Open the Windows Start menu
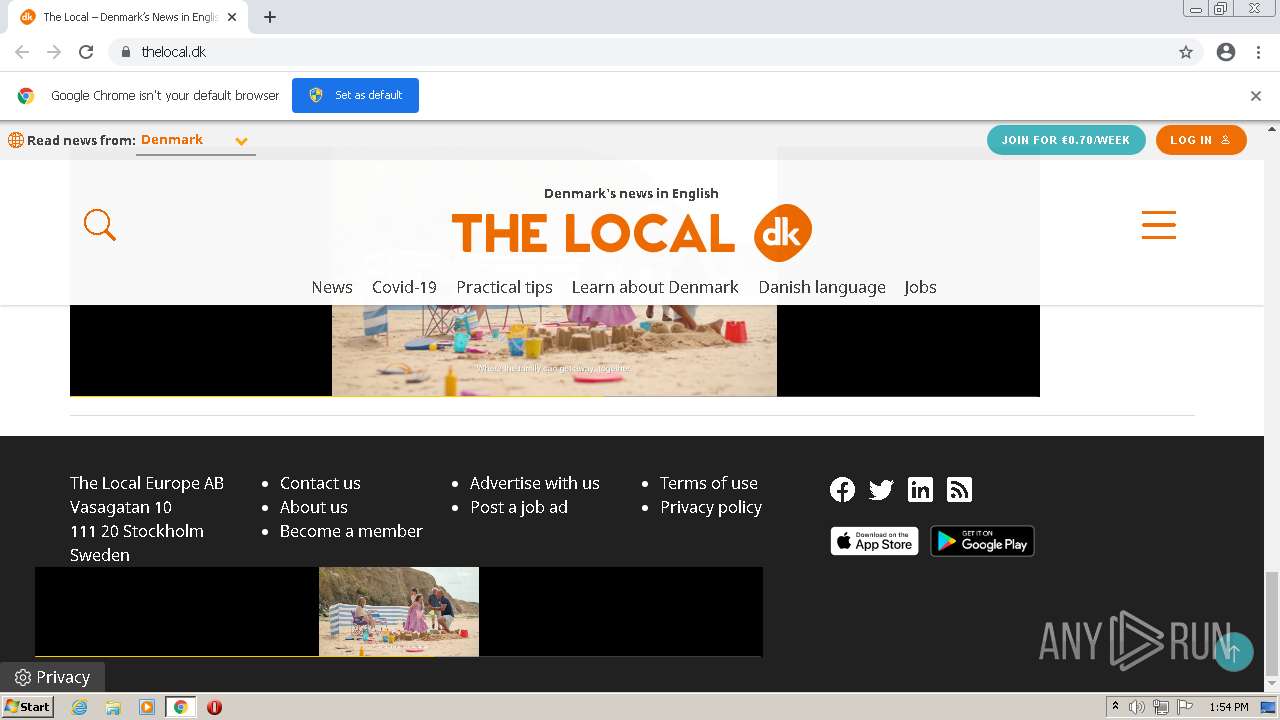 pyautogui.click(x=27, y=707)
